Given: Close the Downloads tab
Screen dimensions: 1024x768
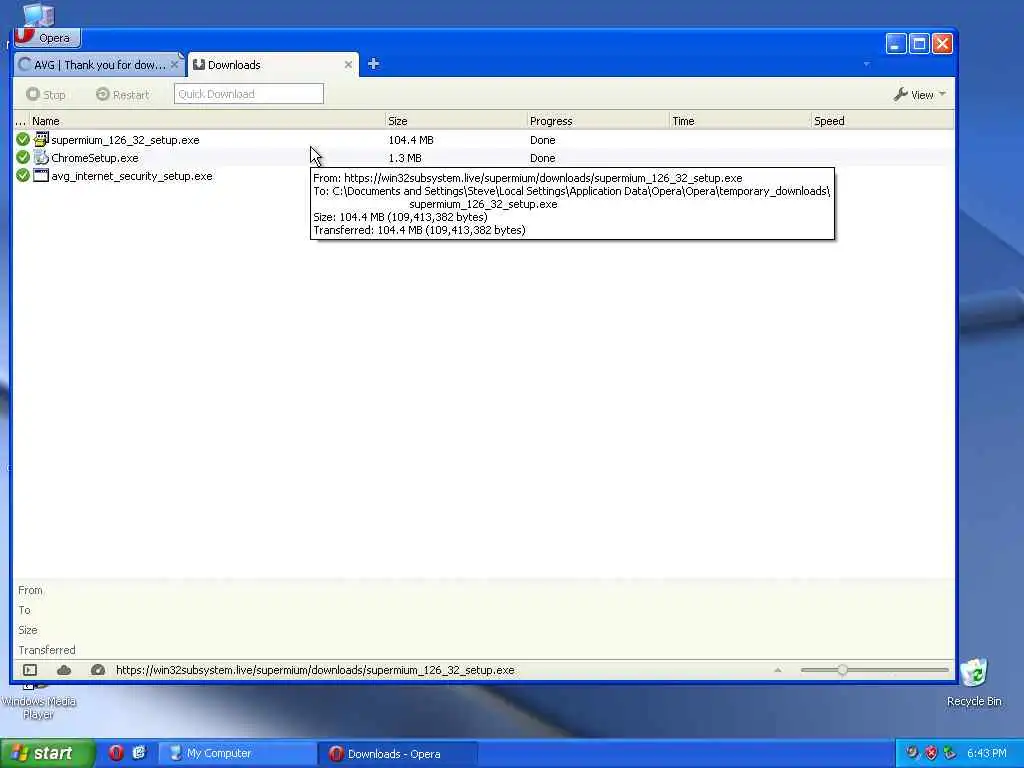Looking at the screenshot, I should coord(348,65).
